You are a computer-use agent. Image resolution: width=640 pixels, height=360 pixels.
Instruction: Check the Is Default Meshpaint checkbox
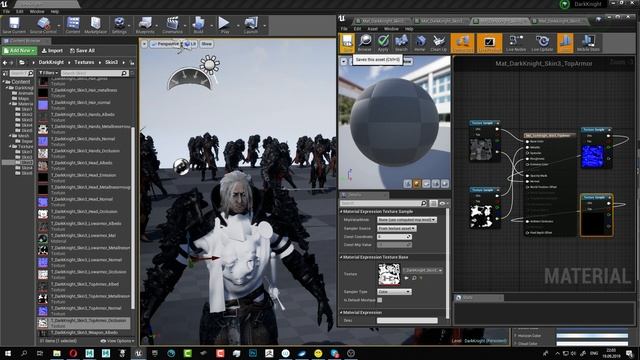pos(380,300)
